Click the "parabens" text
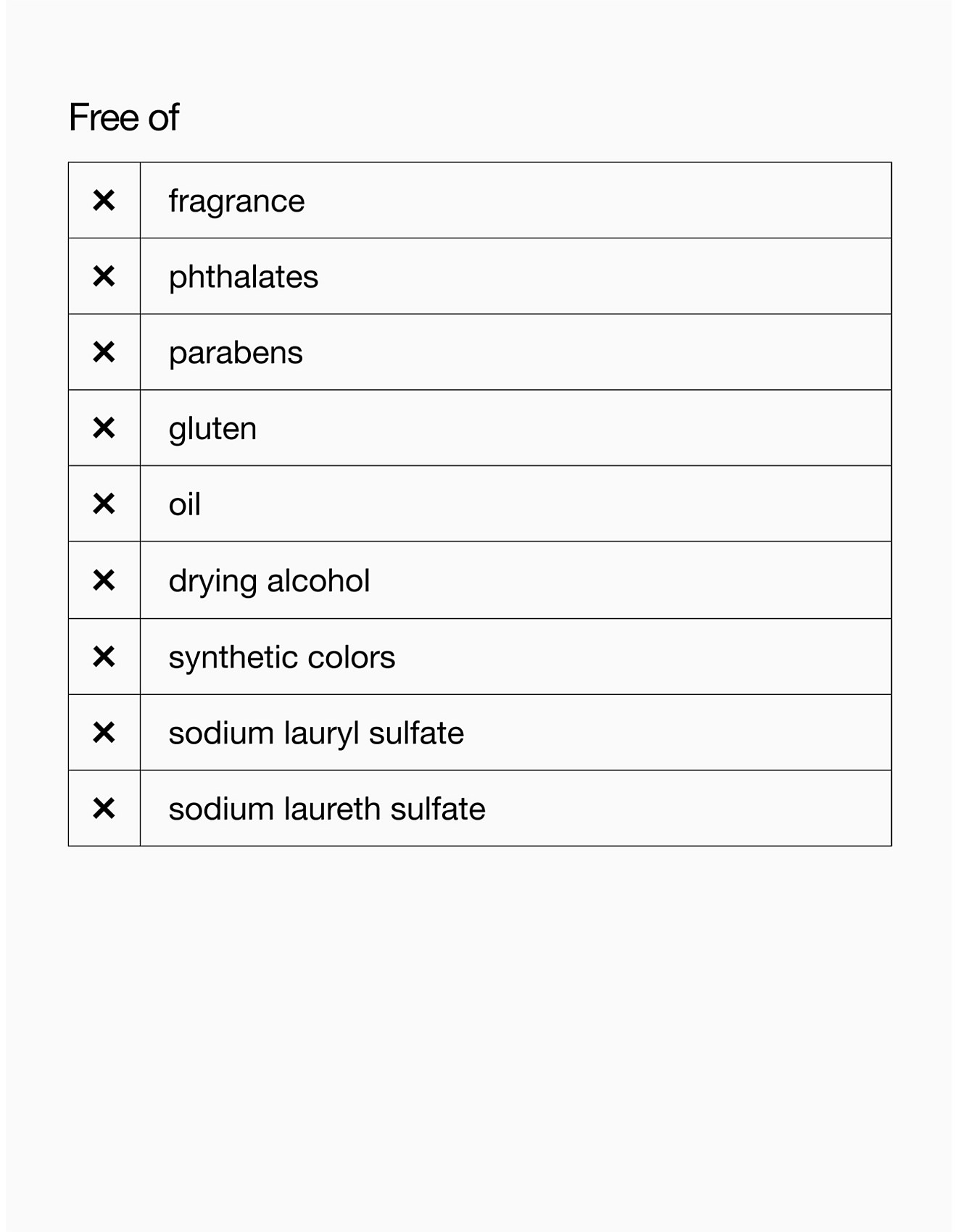Image resolution: width=957 pixels, height=1232 pixels. [x=236, y=353]
